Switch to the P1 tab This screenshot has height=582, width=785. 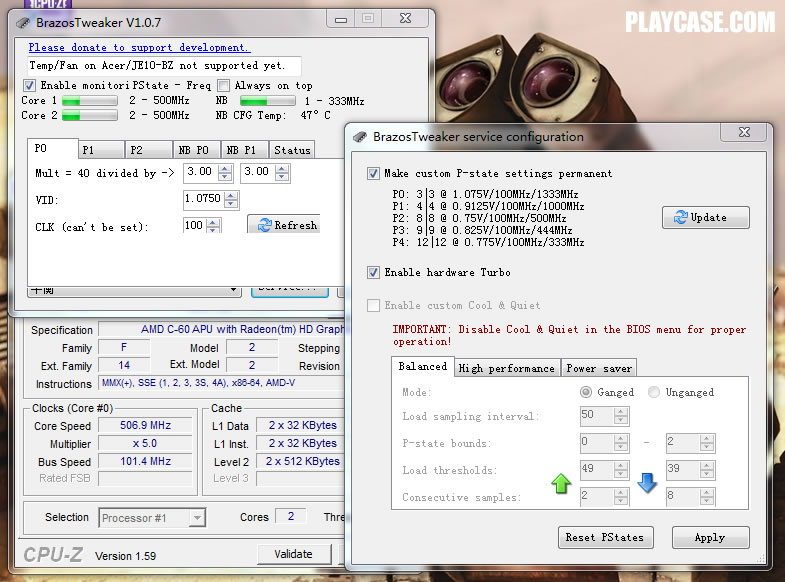point(102,150)
